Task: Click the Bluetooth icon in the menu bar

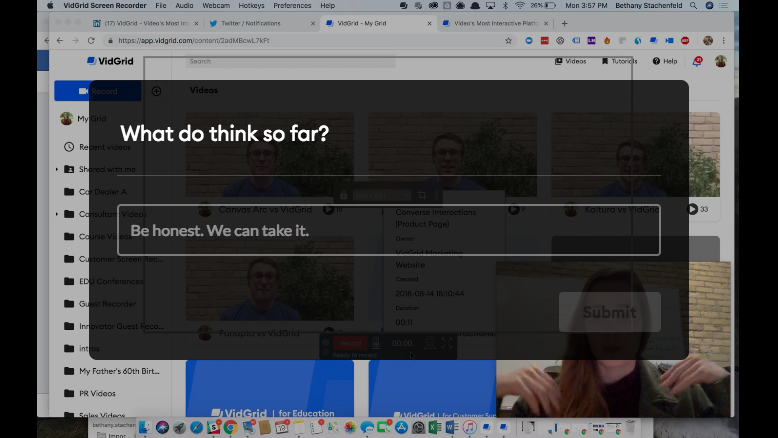Action: (505, 5)
